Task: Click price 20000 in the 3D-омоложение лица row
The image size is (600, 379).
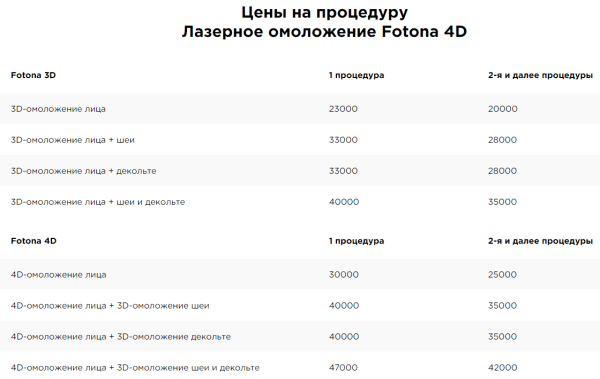Action: pos(502,109)
